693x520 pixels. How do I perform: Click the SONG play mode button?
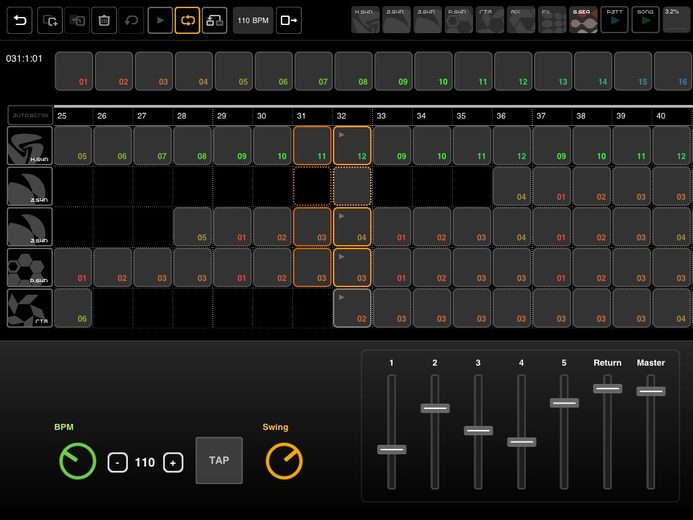click(645, 20)
